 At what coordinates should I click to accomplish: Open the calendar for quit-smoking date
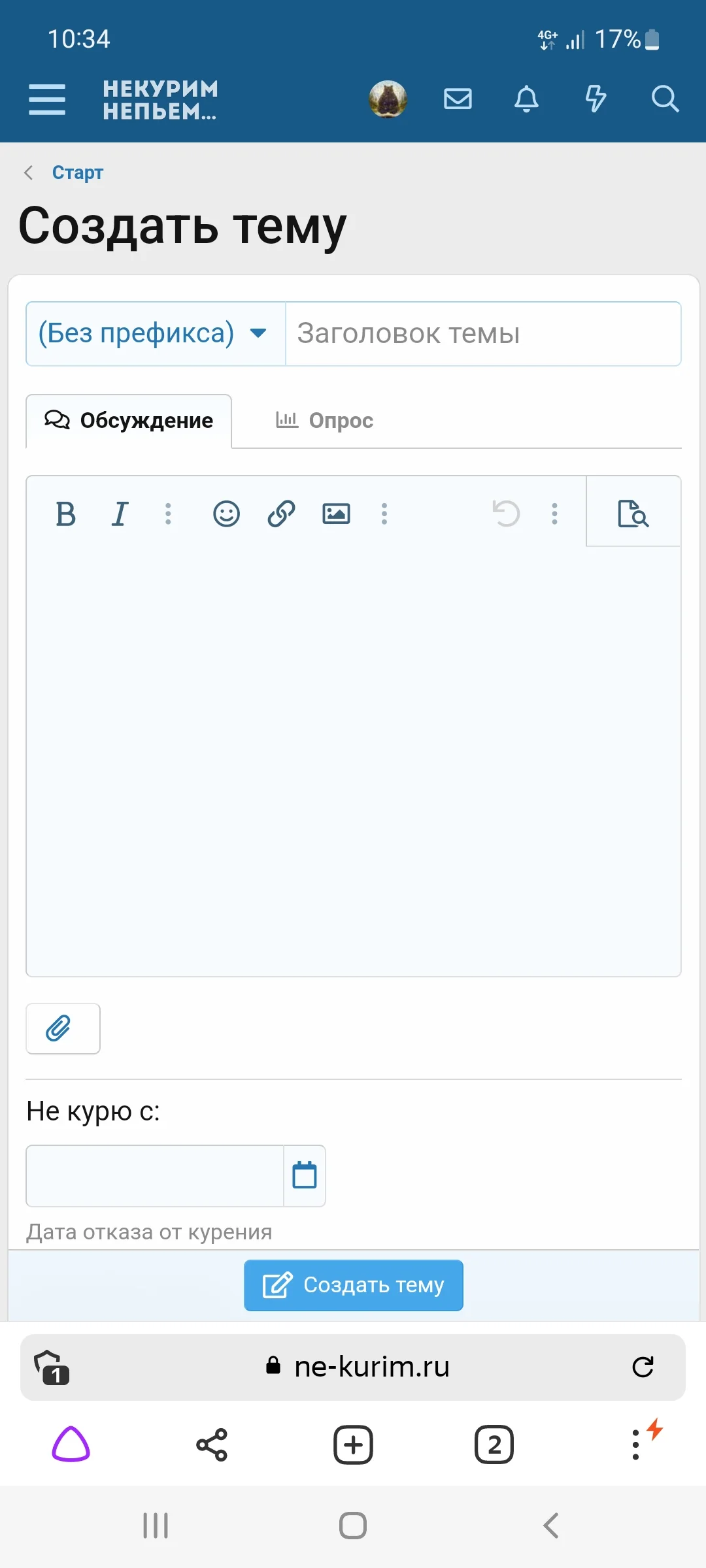coord(303,1176)
